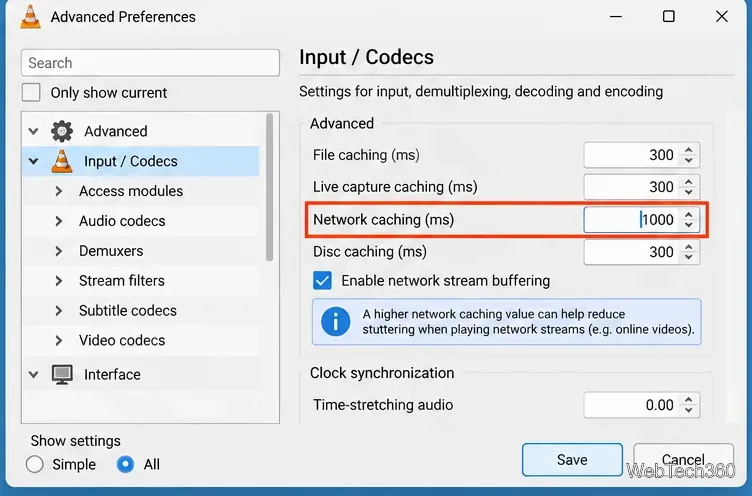Open Subtitle codecs tree item

[x=128, y=311]
